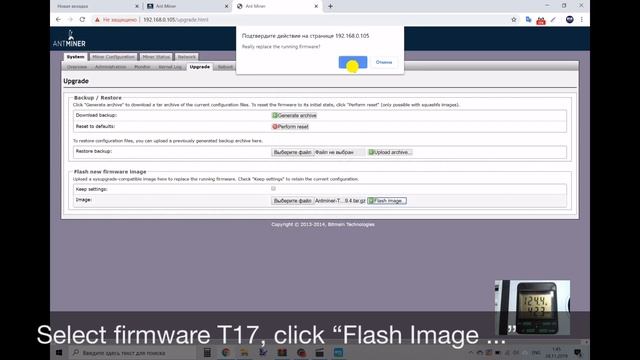640x360 pixels.
Task: Click the power meter video thumbnail
Action: (532, 307)
